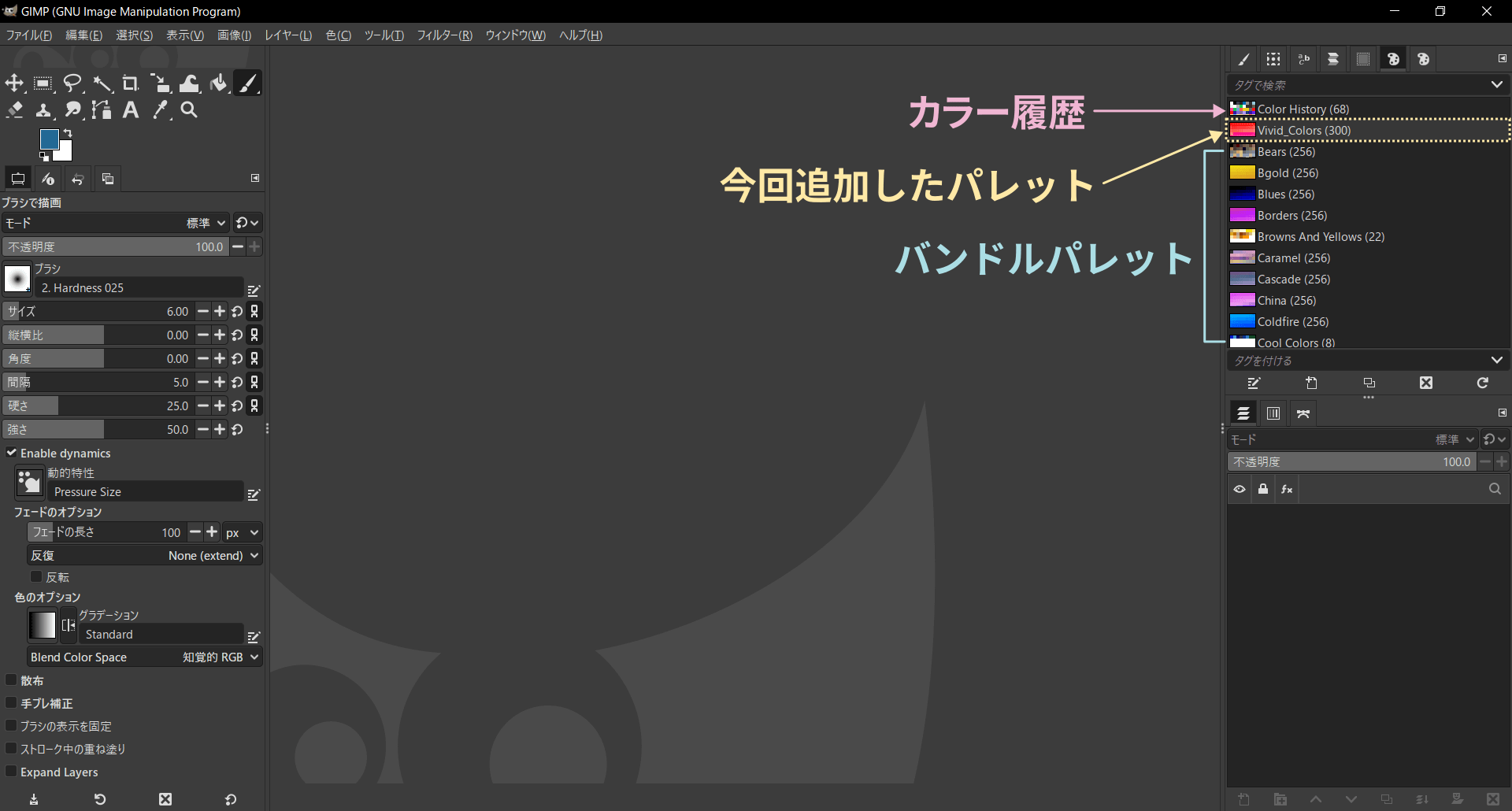Select the Eraser tool
Screen dimensions: 1512x811
[x=14, y=110]
